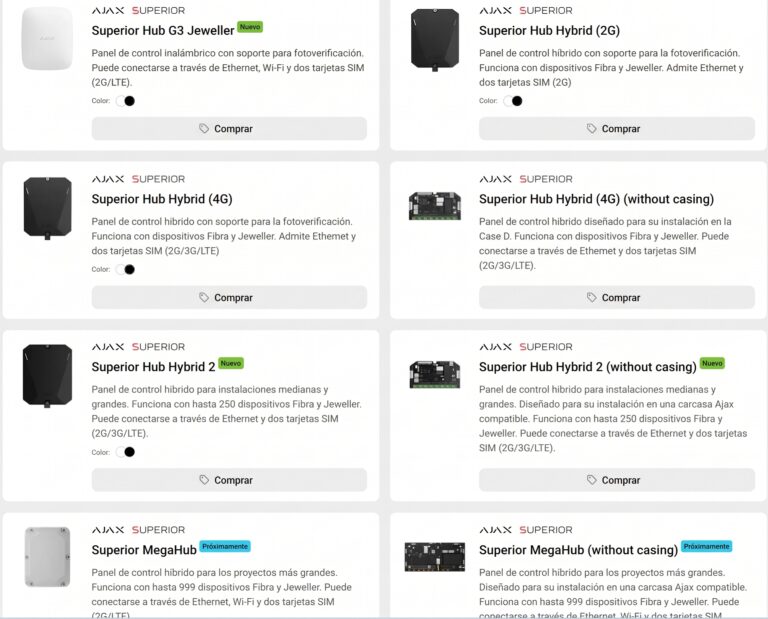
Task: Buy Superior Hub Hybrid 2 (without casing)
Action: click(x=617, y=480)
